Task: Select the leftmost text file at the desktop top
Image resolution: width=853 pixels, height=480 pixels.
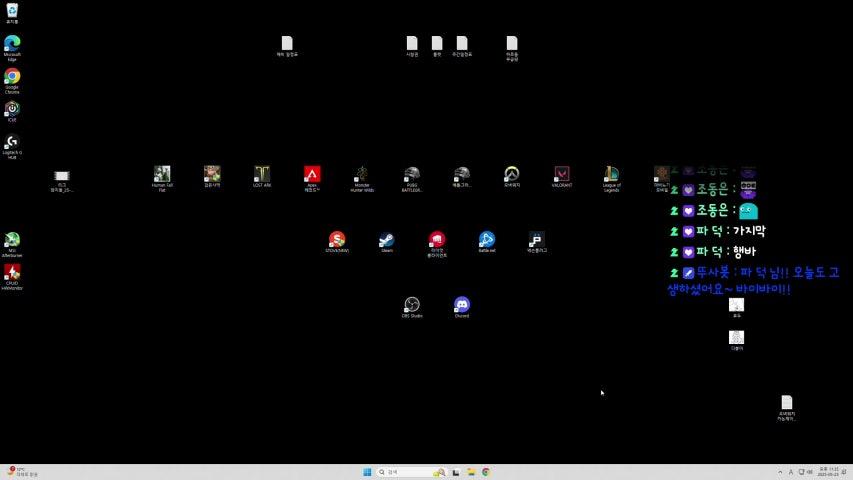Action: (287, 46)
